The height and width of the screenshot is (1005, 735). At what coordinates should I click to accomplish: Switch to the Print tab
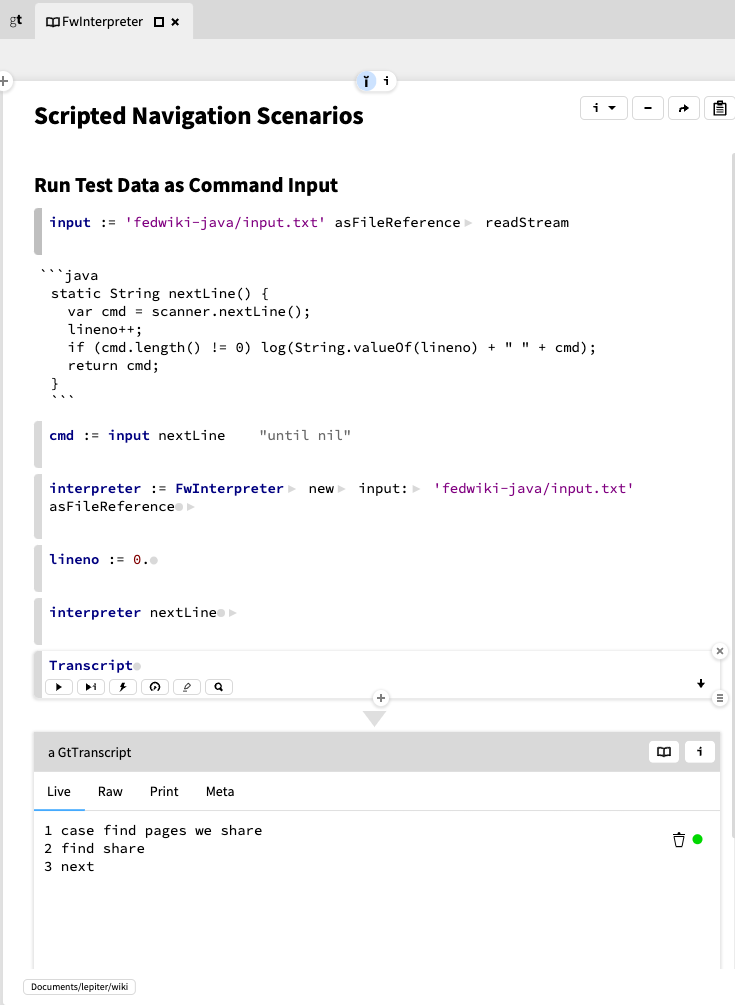[x=164, y=792]
